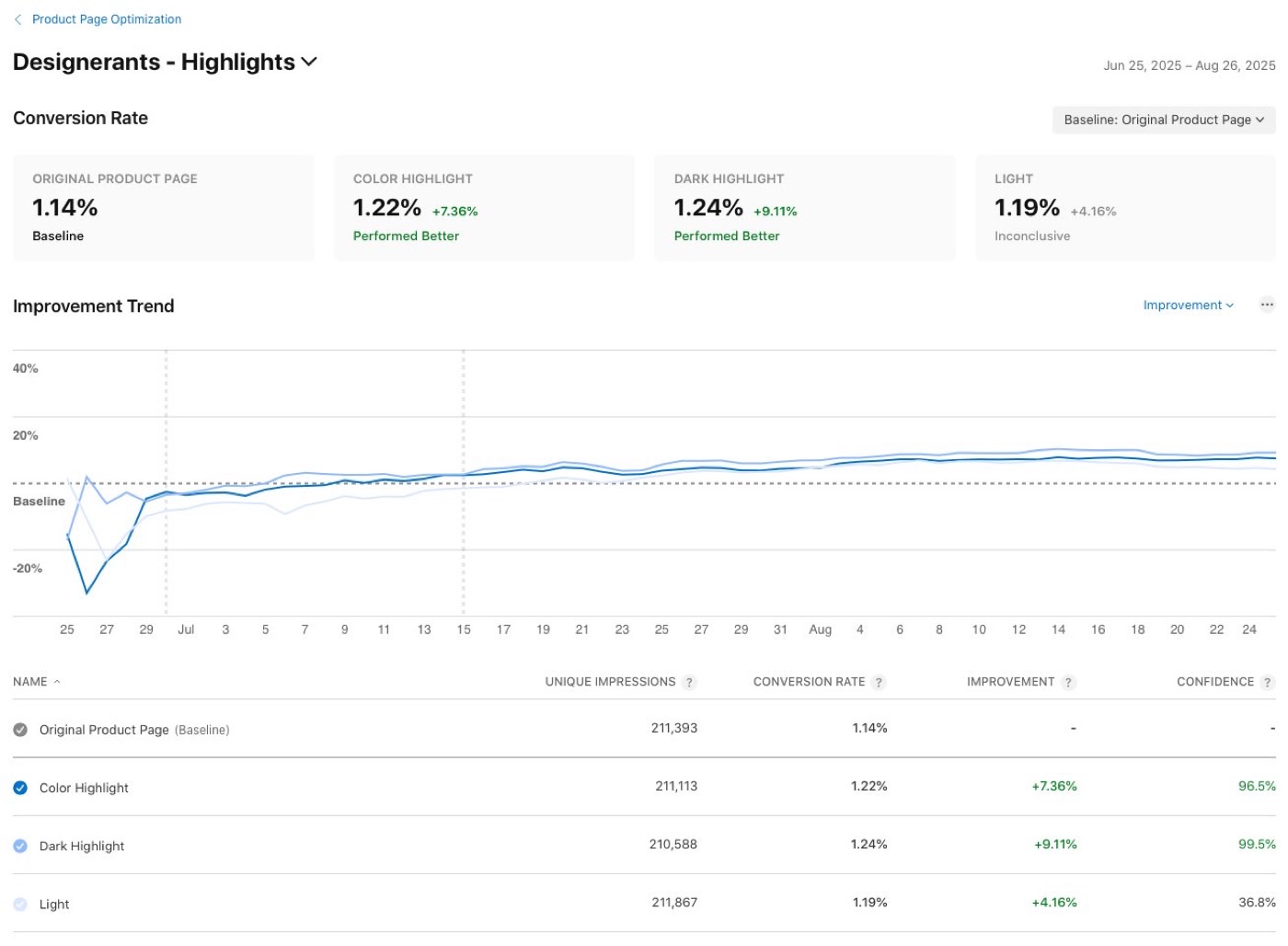Viewport: 1288px width, 946px height.
Task: Select the Light summary card
Action: (x=1125, y=208)
